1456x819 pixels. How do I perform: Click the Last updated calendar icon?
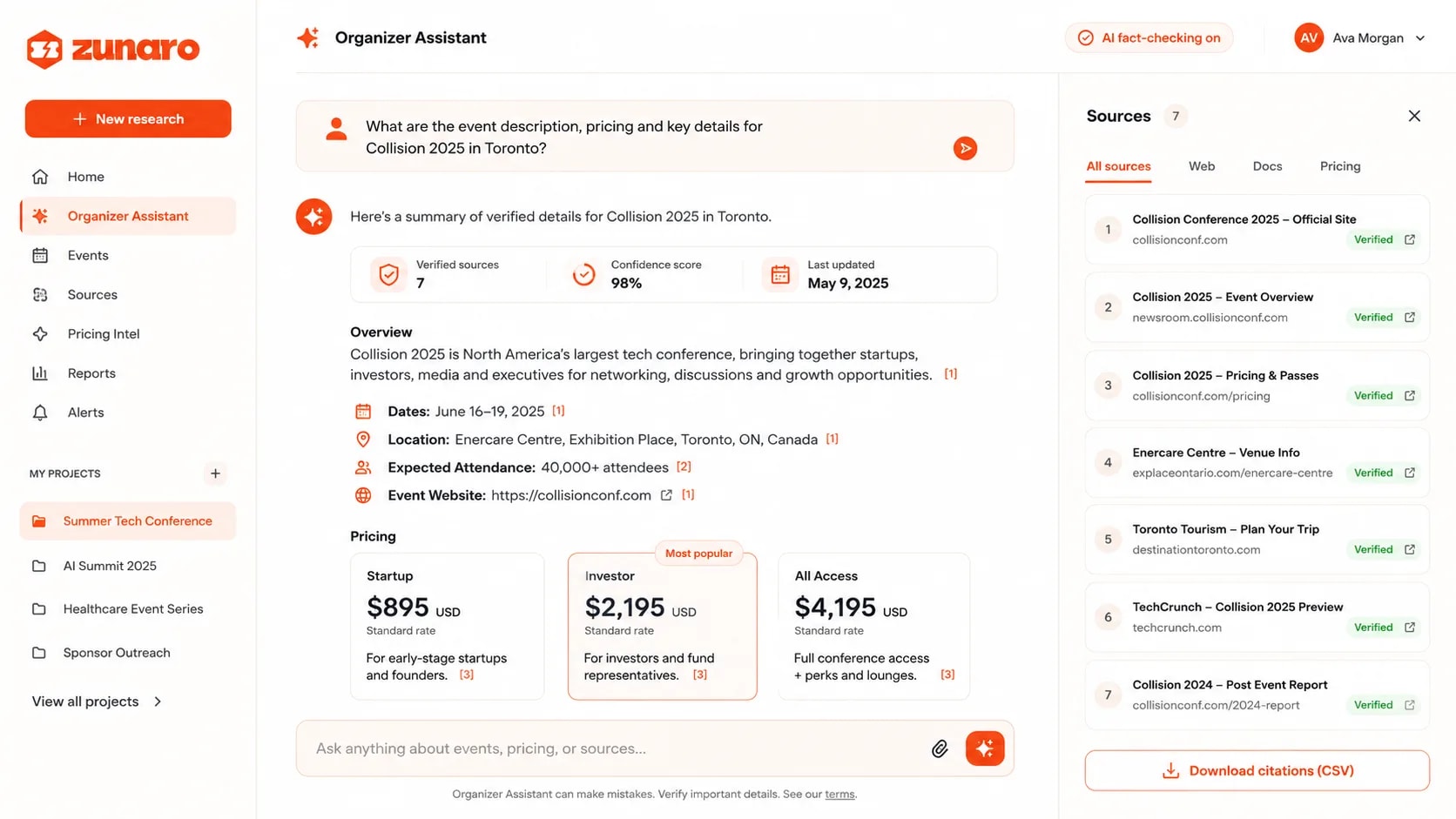tap(780, 275)
